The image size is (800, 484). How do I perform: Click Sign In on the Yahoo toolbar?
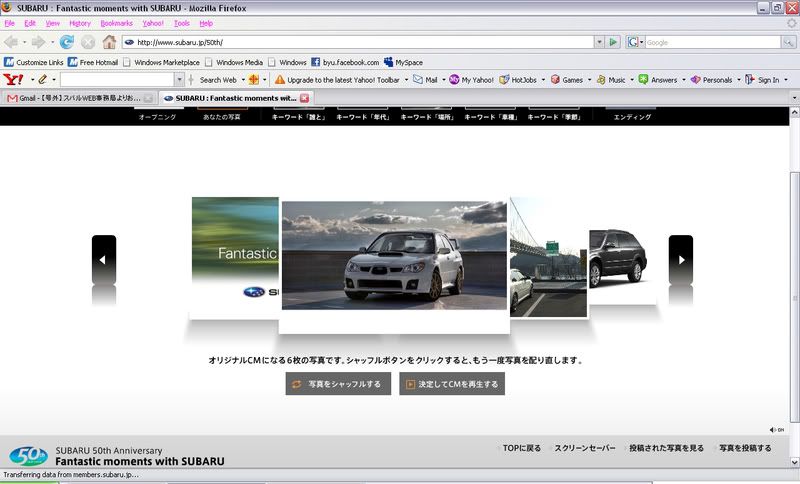point(762,80)
